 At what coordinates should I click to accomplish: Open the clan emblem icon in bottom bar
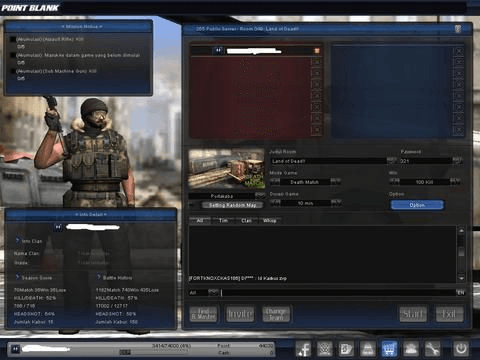coord(324,349)
